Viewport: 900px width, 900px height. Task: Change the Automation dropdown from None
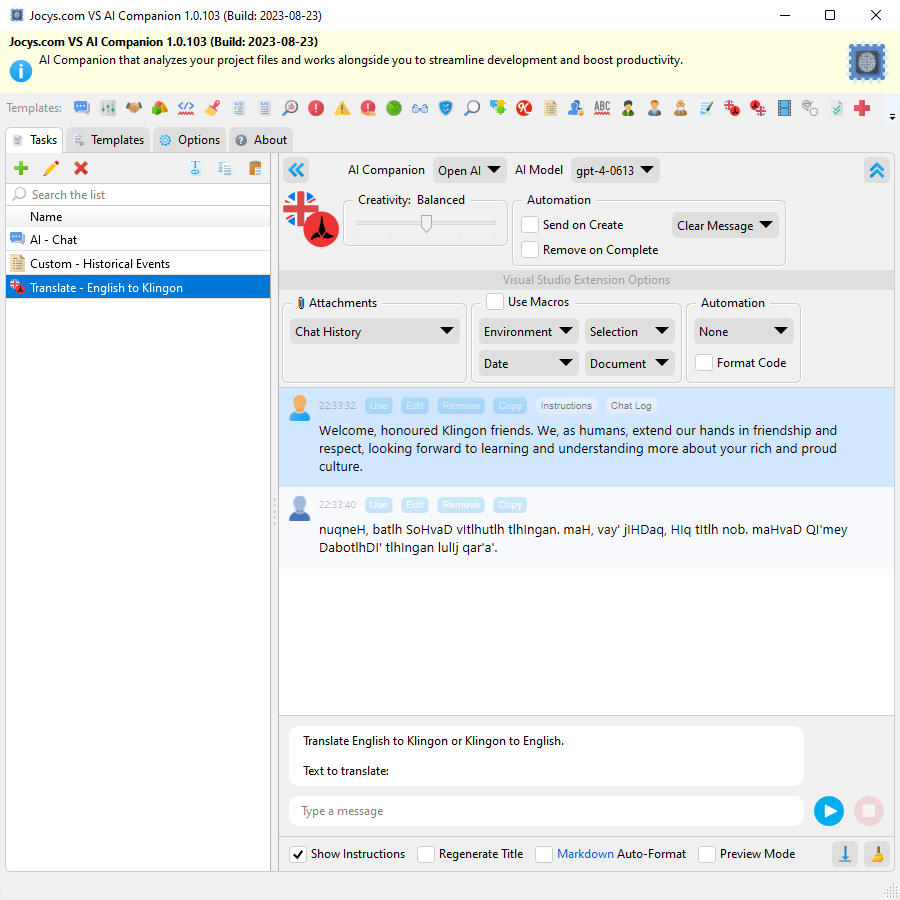pyautogui.click(x=743, y=330)
